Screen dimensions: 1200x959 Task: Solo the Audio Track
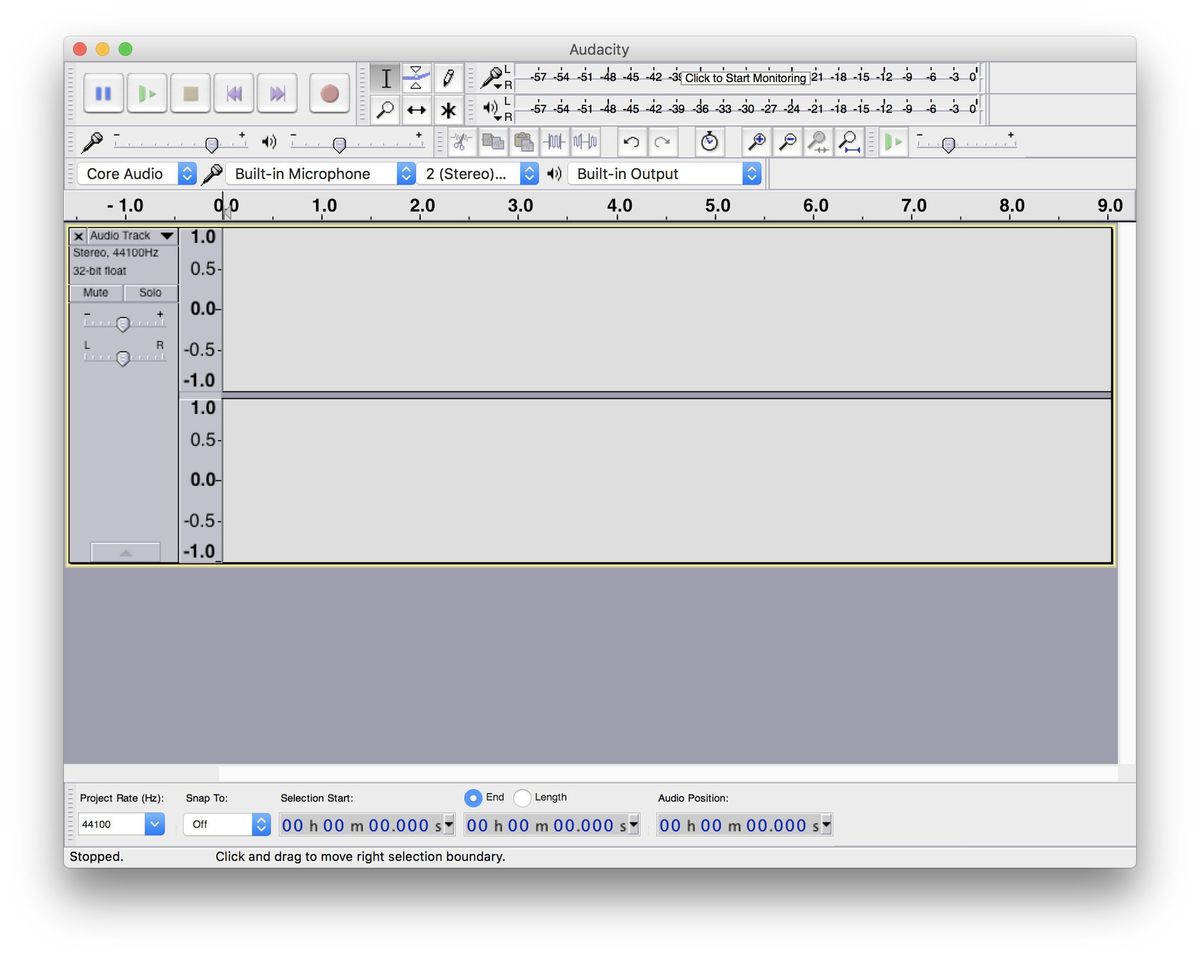(149, 292)
